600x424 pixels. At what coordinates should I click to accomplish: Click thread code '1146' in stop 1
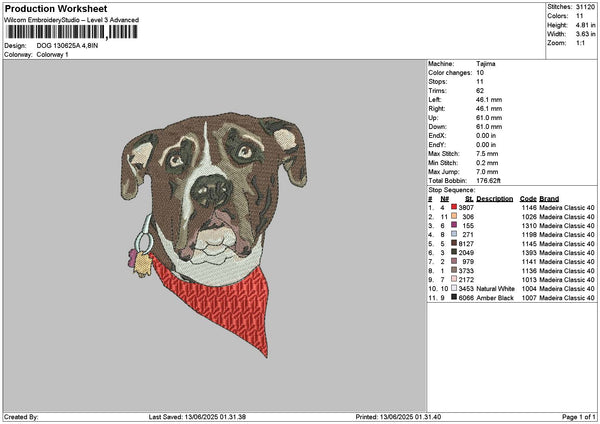point(529,208)
